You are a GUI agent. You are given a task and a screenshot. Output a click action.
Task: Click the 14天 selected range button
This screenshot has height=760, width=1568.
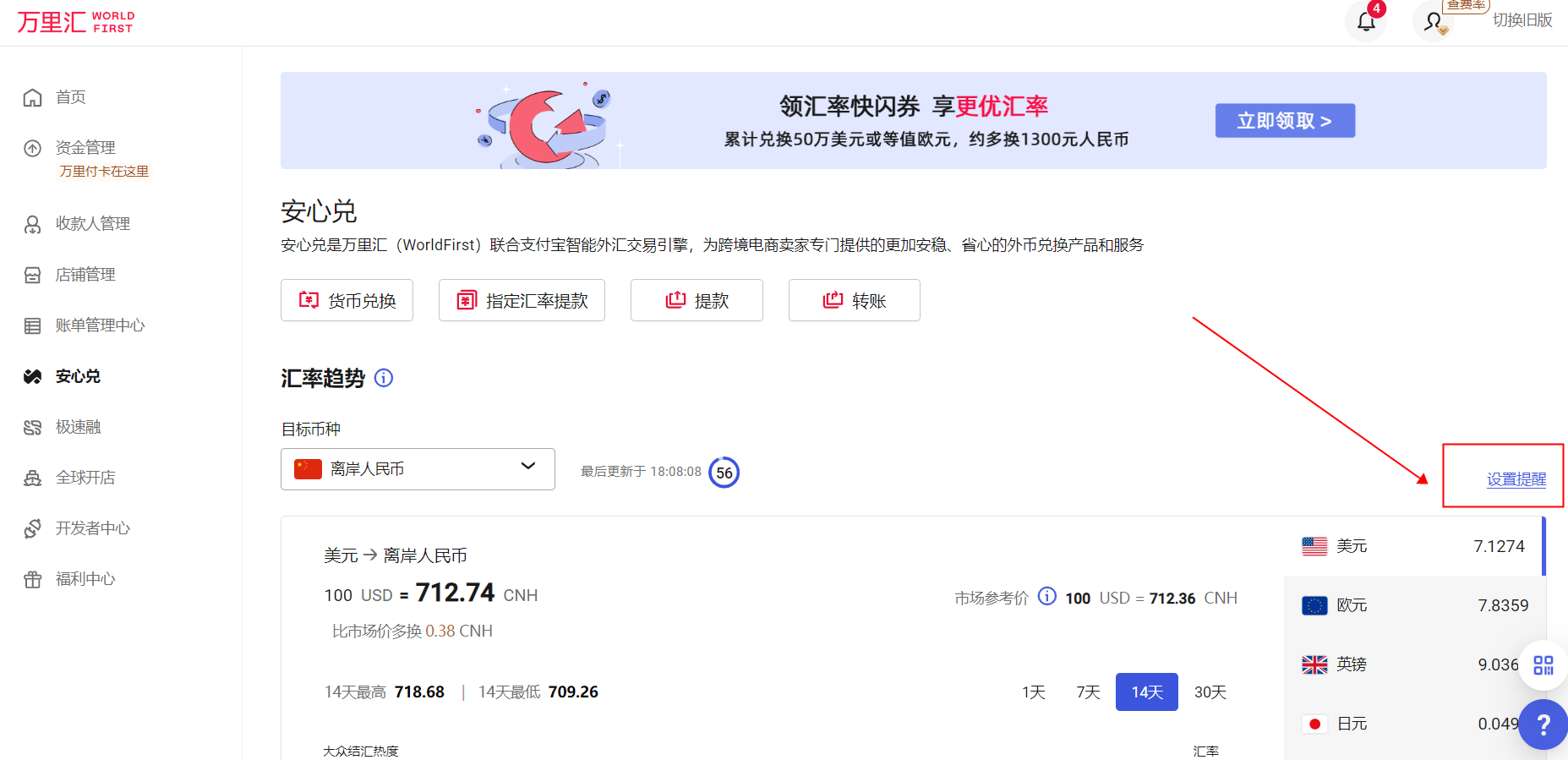coord(1146,692)
